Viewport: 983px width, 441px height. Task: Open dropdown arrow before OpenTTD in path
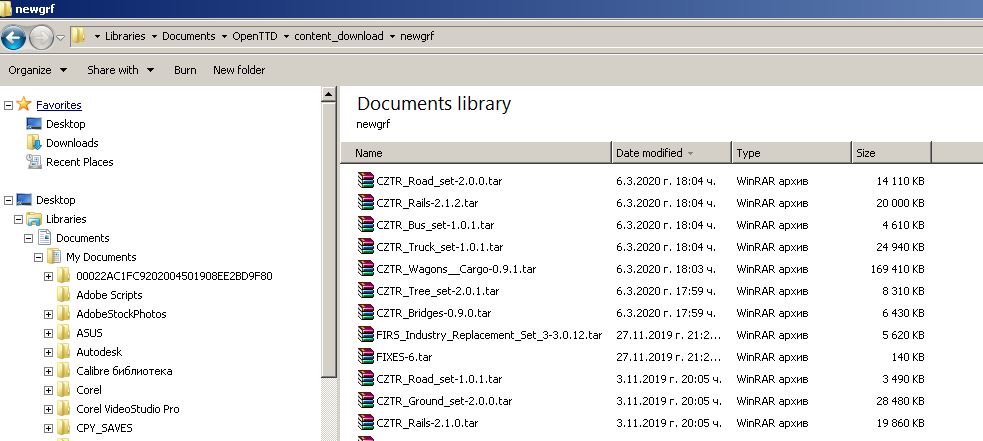224,36
